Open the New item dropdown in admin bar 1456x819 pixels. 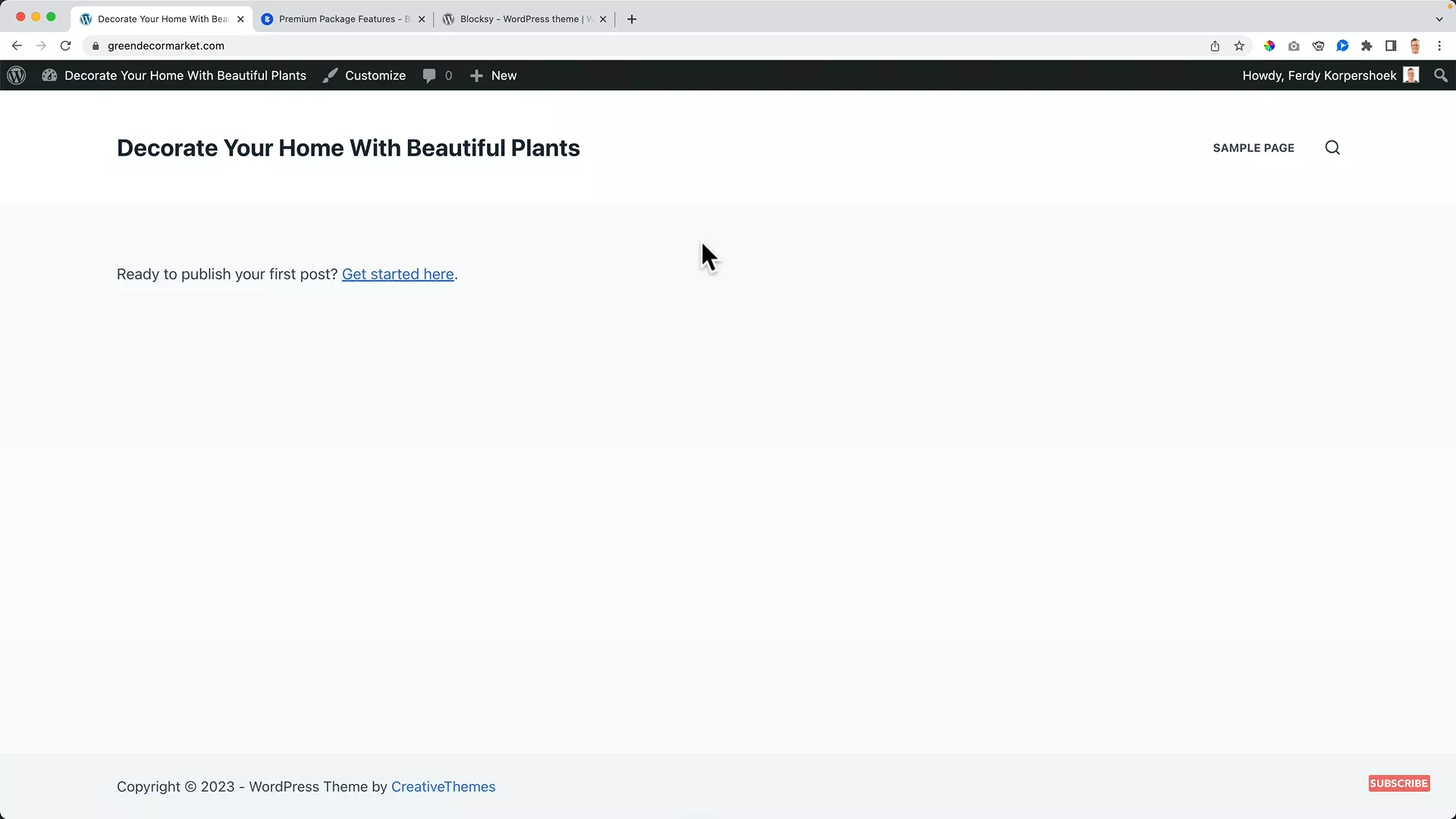click(x=493, y=75)
